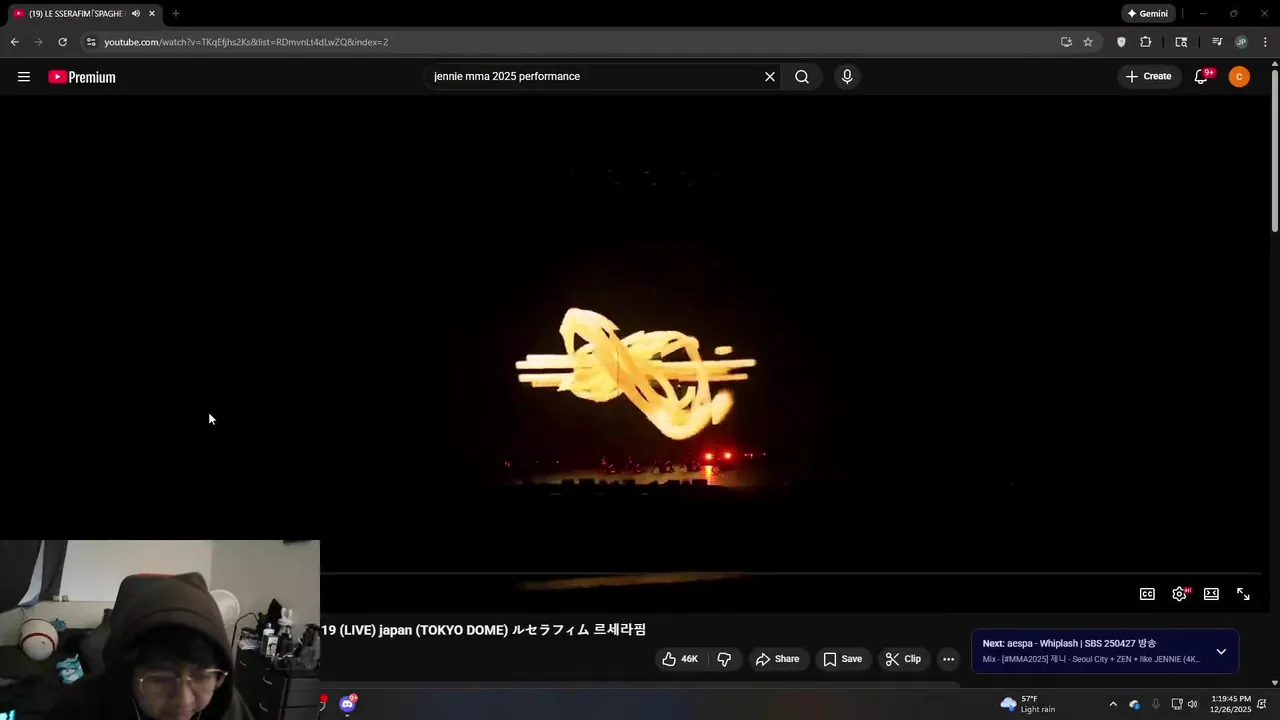Open the Create menu

1148,77
